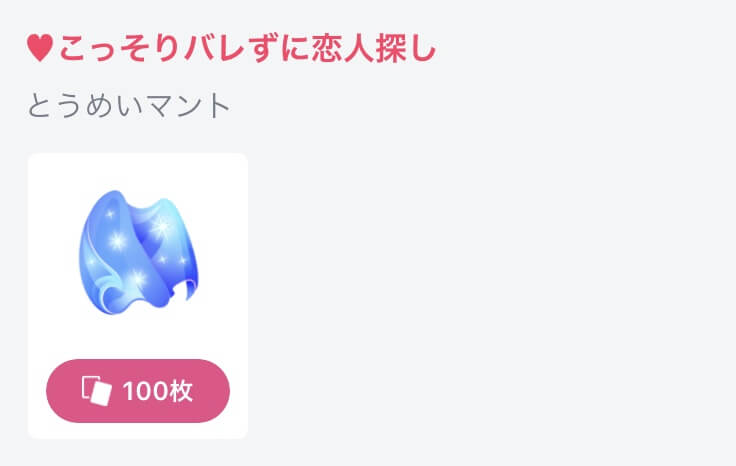Tap the ticket sheets icon next to 100枚
Viewport: 736px width, 466px height.
97,390
